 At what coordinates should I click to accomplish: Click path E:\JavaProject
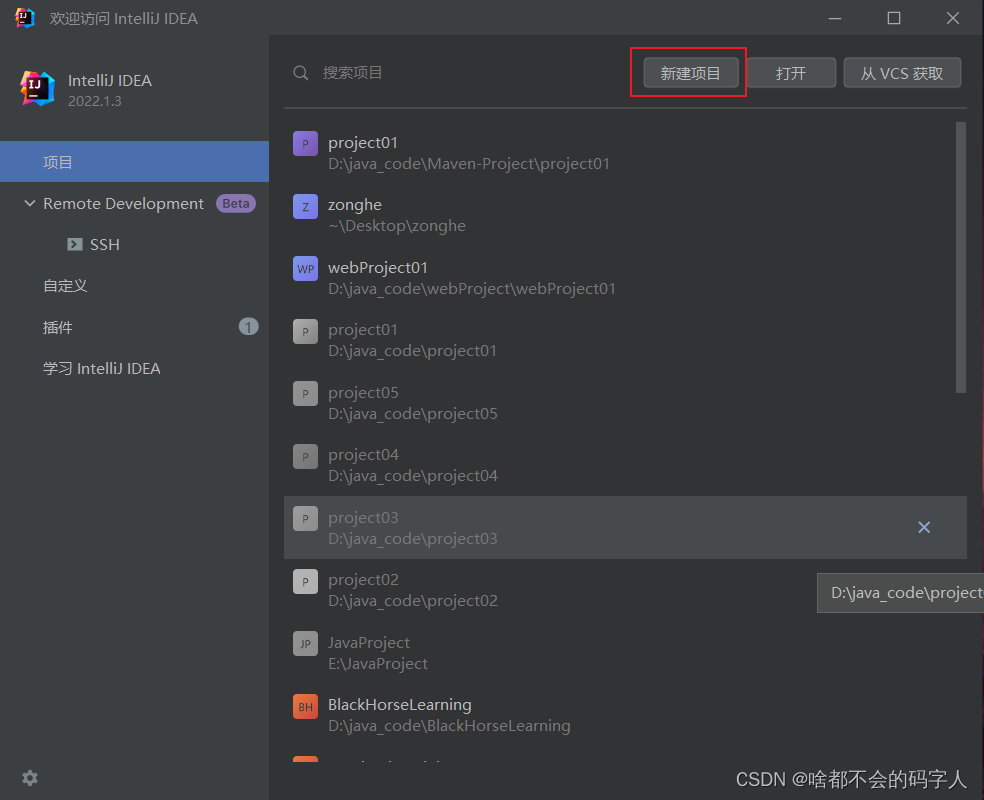(378, 664)
